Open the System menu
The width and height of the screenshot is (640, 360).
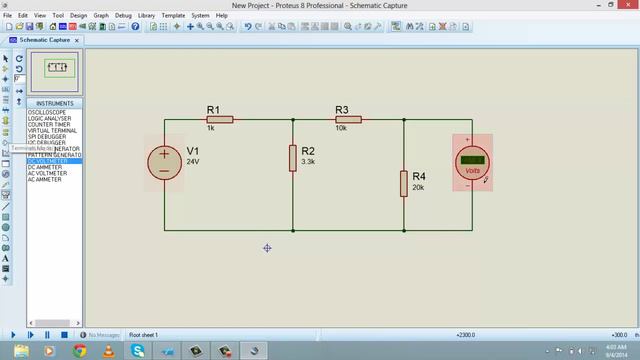[200, 16]
